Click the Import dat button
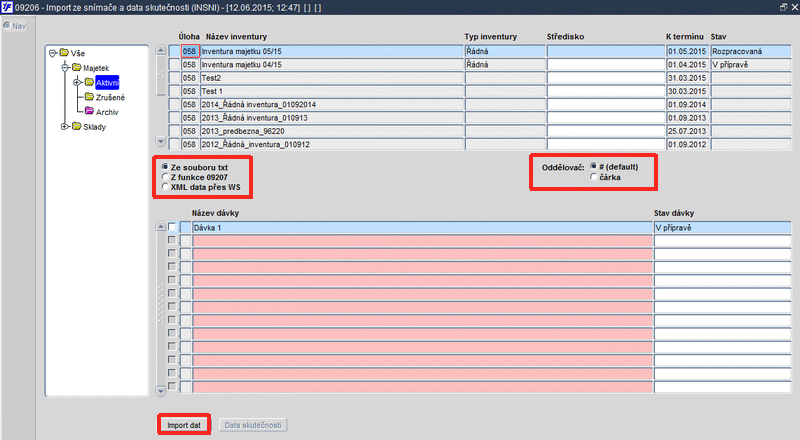800x440 pixels. (x=184, y=425)
